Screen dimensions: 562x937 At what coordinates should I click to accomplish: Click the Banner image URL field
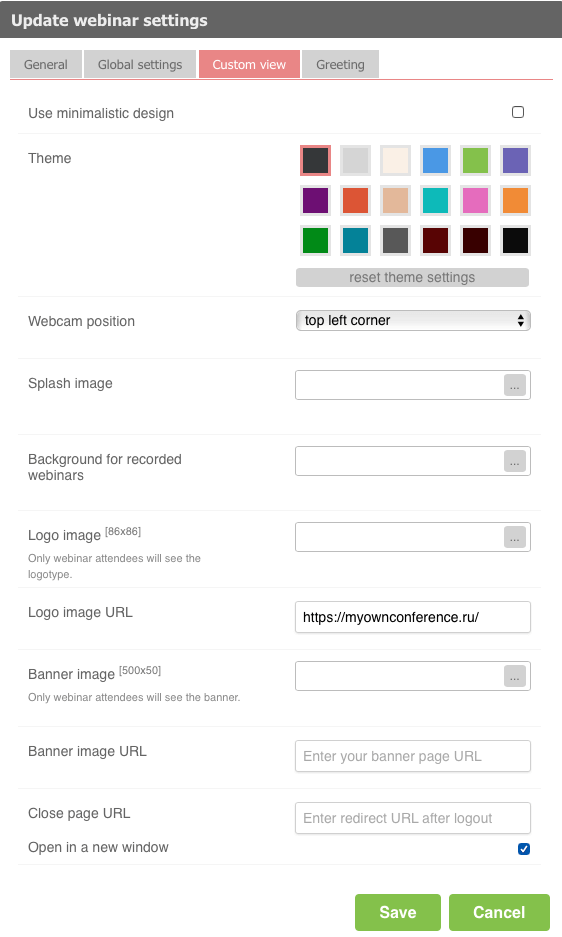click(x=413, y=756)
